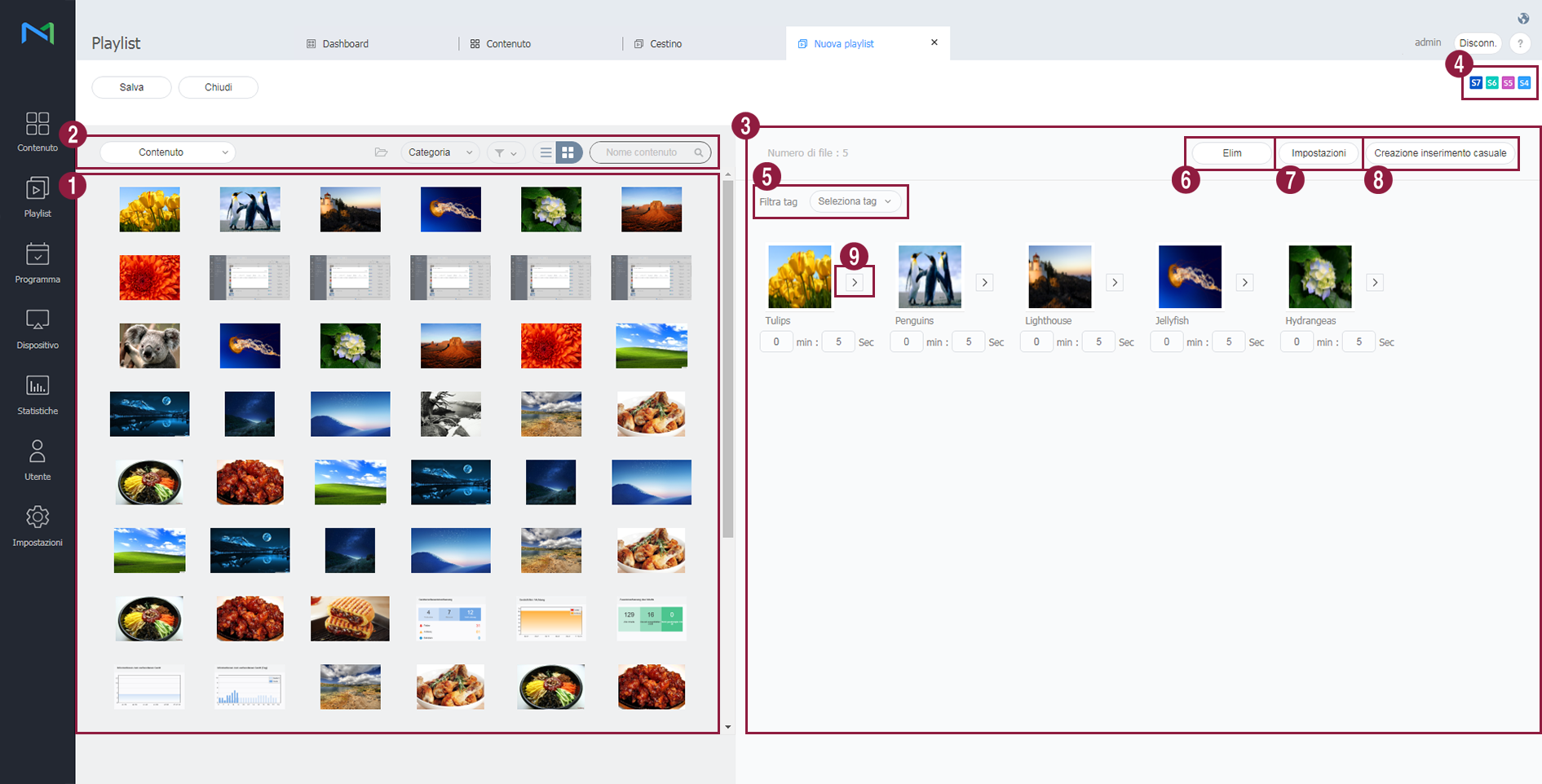Click the open folder icon beside Categoria
Image resolution: width=1542 pixels, height=784 pixels.
tap(381, 152)
